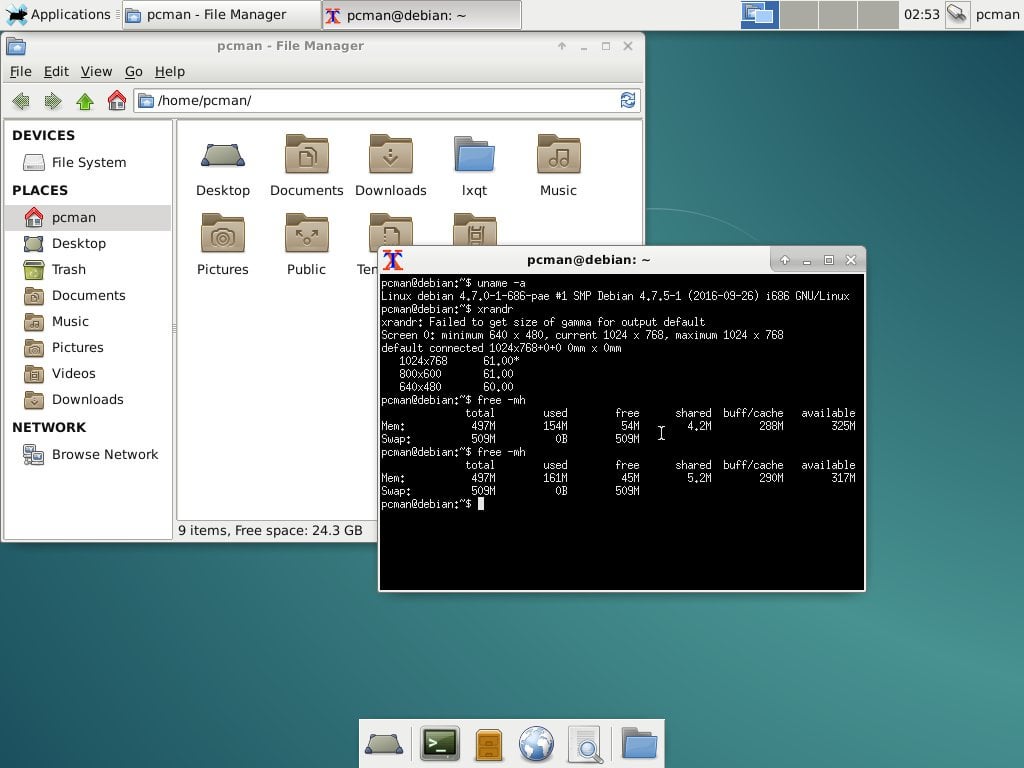Viewport: 1024px width, 768px height.
Task: Open the Applications menu
Action: pyautogui.click(x=60, y=14)
